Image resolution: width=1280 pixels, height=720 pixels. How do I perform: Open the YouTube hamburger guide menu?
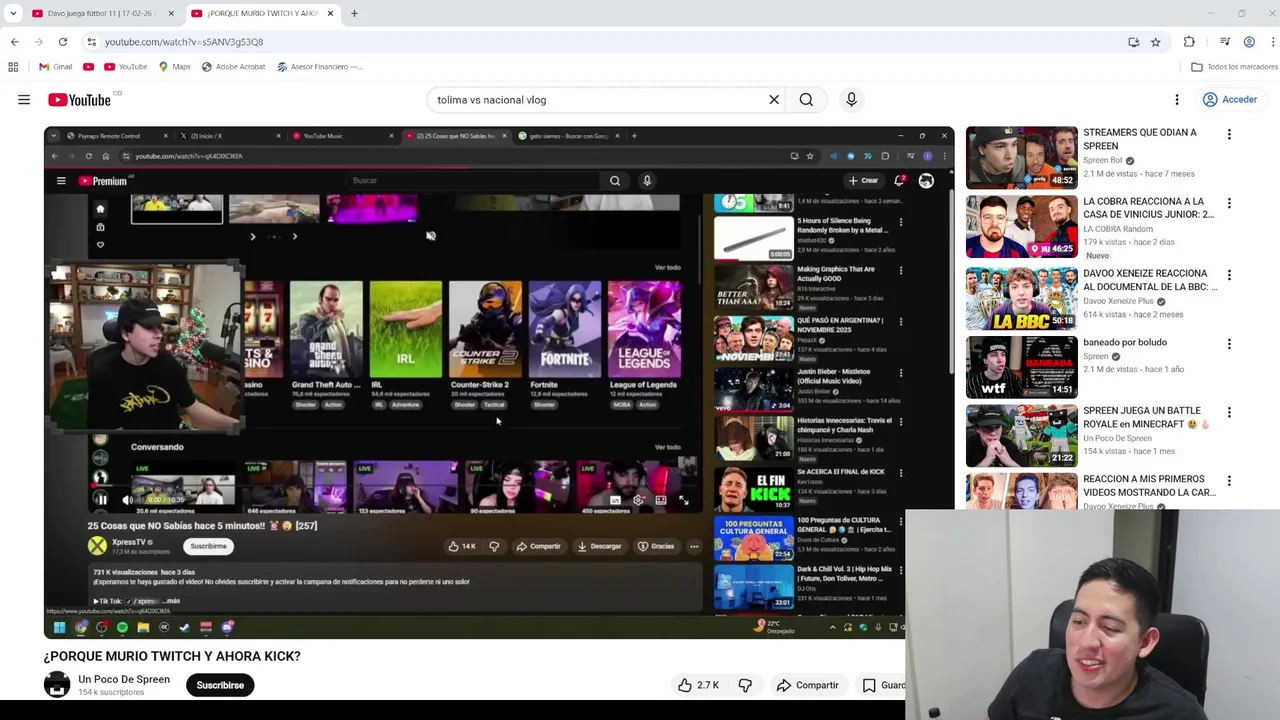coord(24,100)
